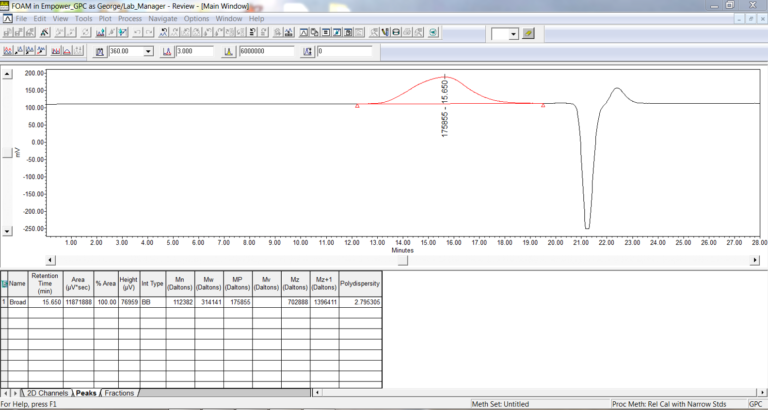768x410 pixels.
Task: Click the Minimum Area icon beside 6000000
Action: [229, 51]
